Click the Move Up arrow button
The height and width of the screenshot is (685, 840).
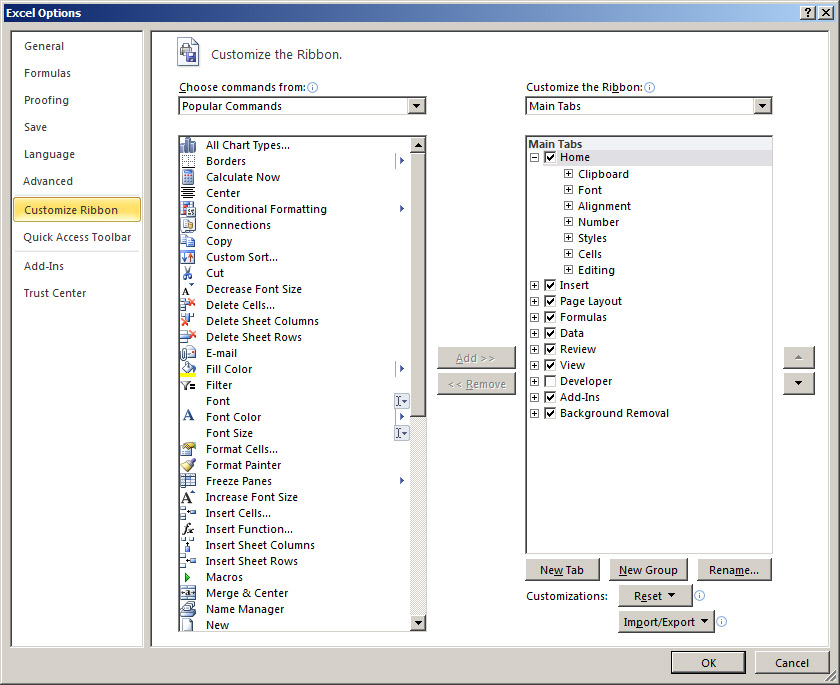coord(799,357)
